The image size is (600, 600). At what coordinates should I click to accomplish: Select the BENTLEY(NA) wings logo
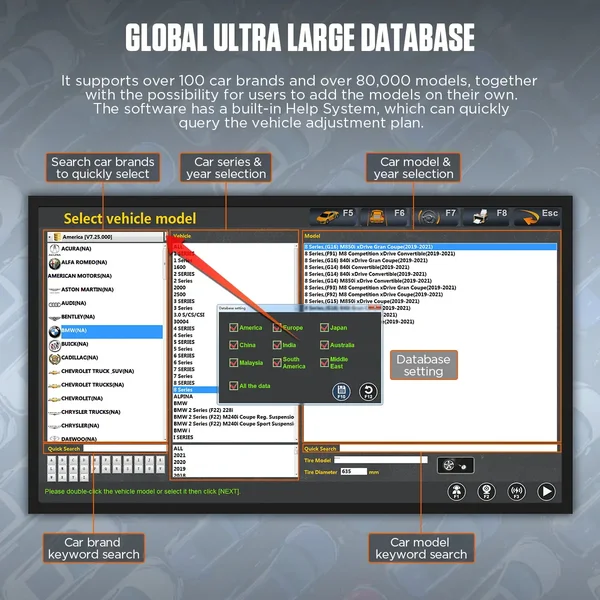point(54,318)
